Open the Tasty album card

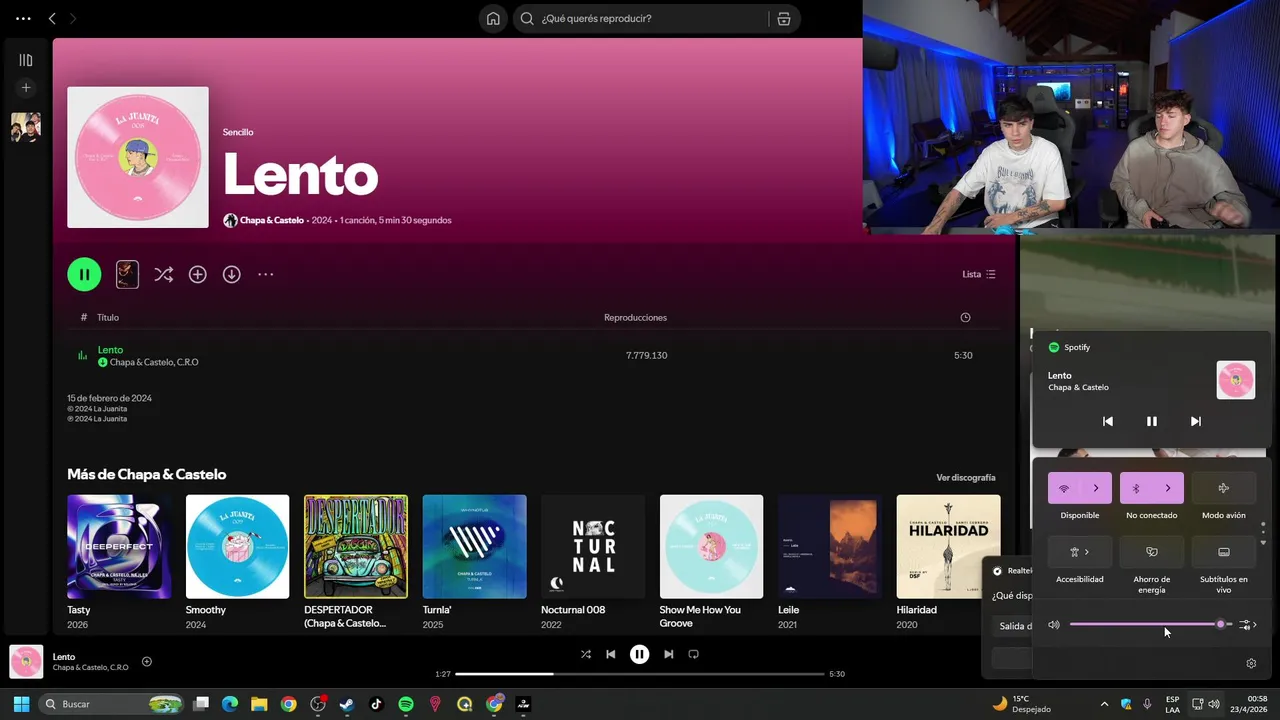[119, 562]
